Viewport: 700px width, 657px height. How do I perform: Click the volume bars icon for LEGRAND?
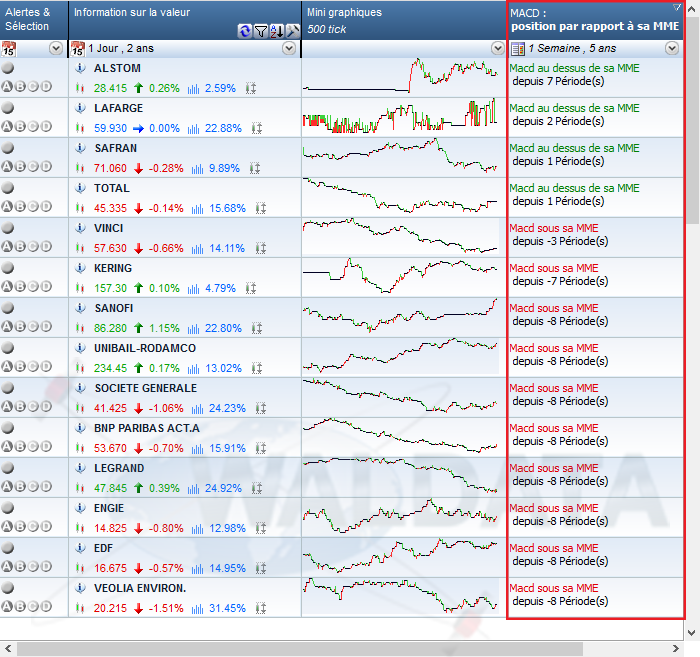tap(193, 489)
